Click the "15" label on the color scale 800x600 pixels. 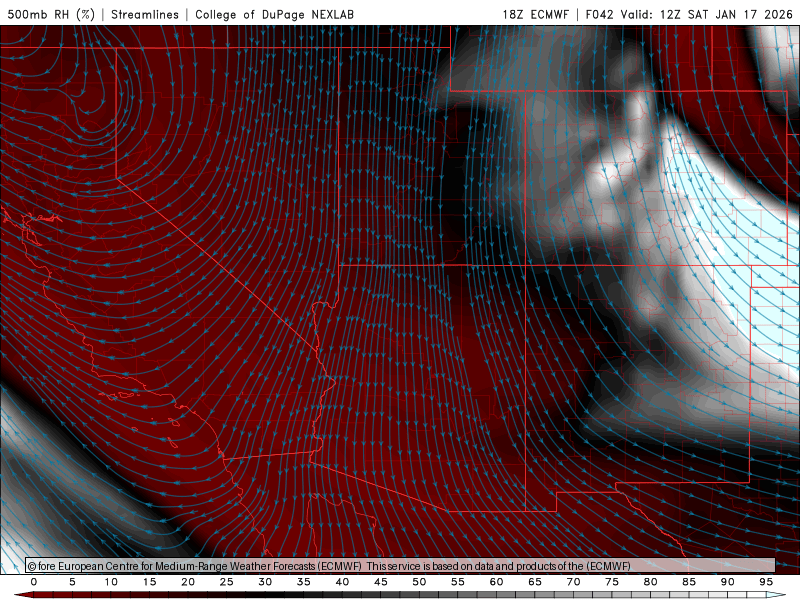149,582
